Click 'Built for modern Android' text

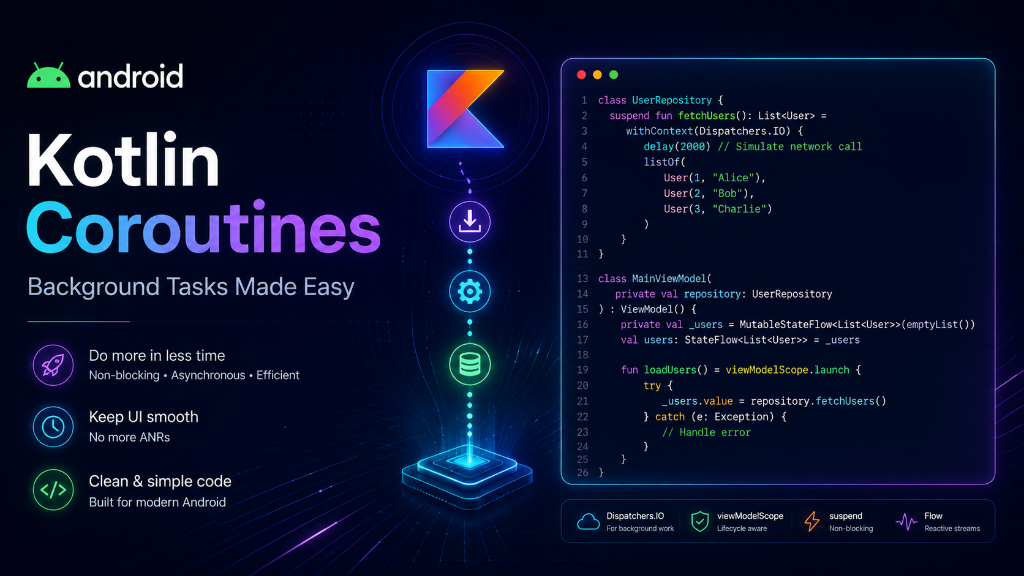(157, 502)
